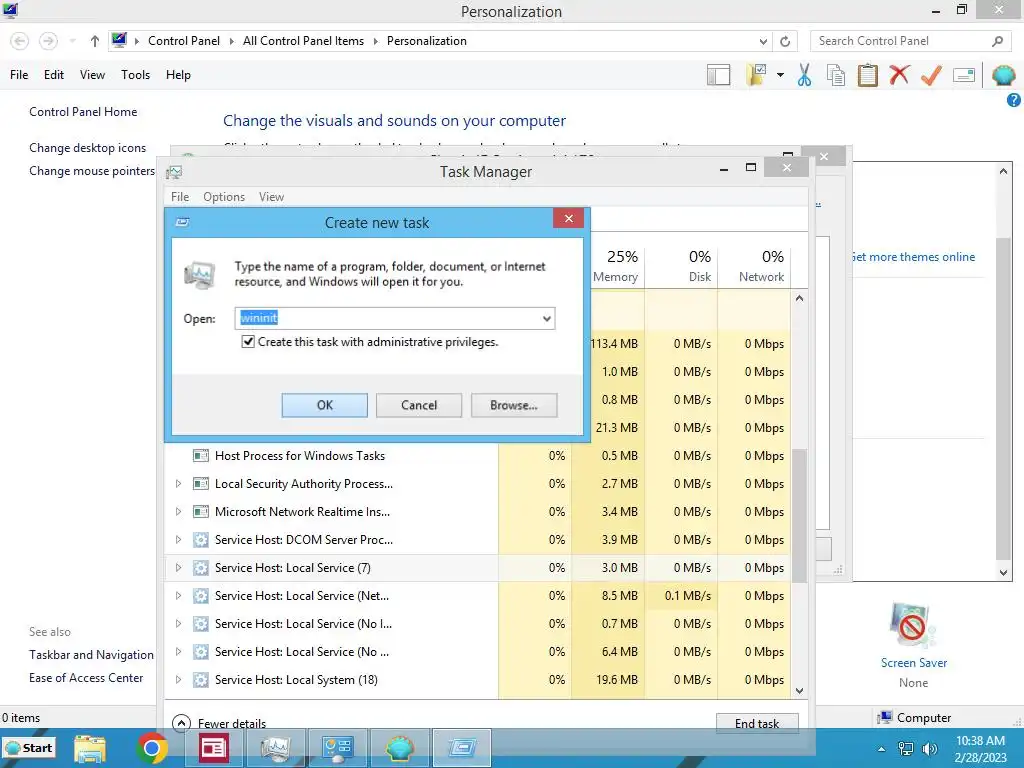
Task: Click the Task Manager list scroll down arrow
Action: 799,691
